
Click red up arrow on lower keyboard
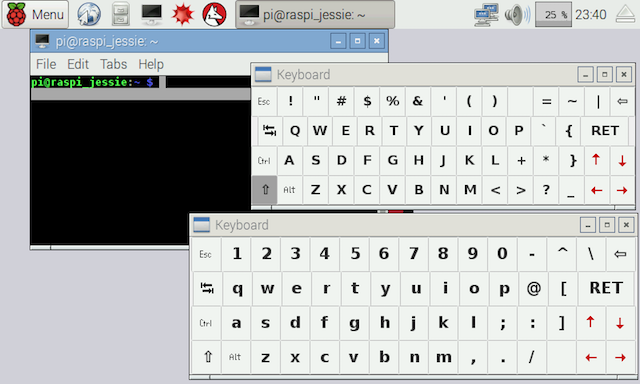(x=590, y=322)
